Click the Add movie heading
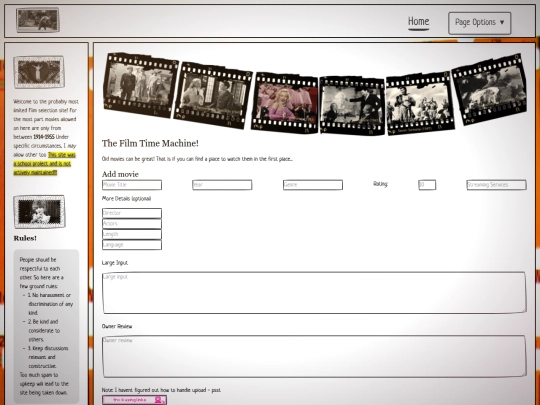The height and width of the screenshot is (405, 540). coord(120,174)
